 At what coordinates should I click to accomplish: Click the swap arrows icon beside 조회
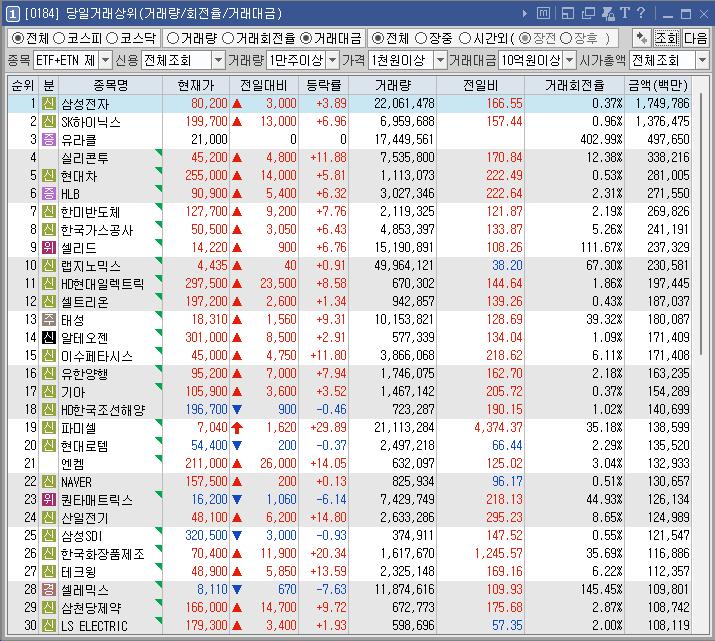click(642, 38)
